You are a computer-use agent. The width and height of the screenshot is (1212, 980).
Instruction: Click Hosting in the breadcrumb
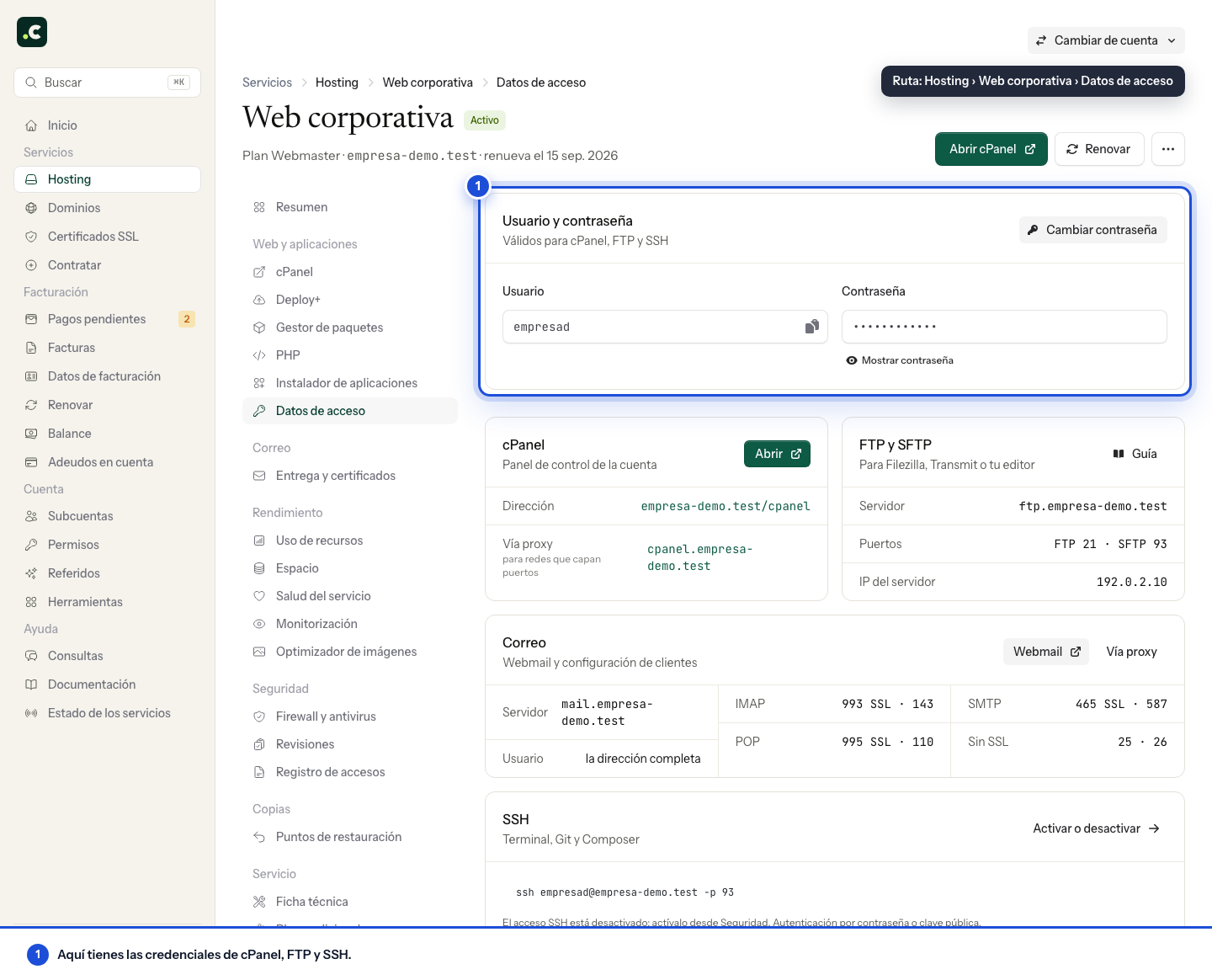click(337, 83)
